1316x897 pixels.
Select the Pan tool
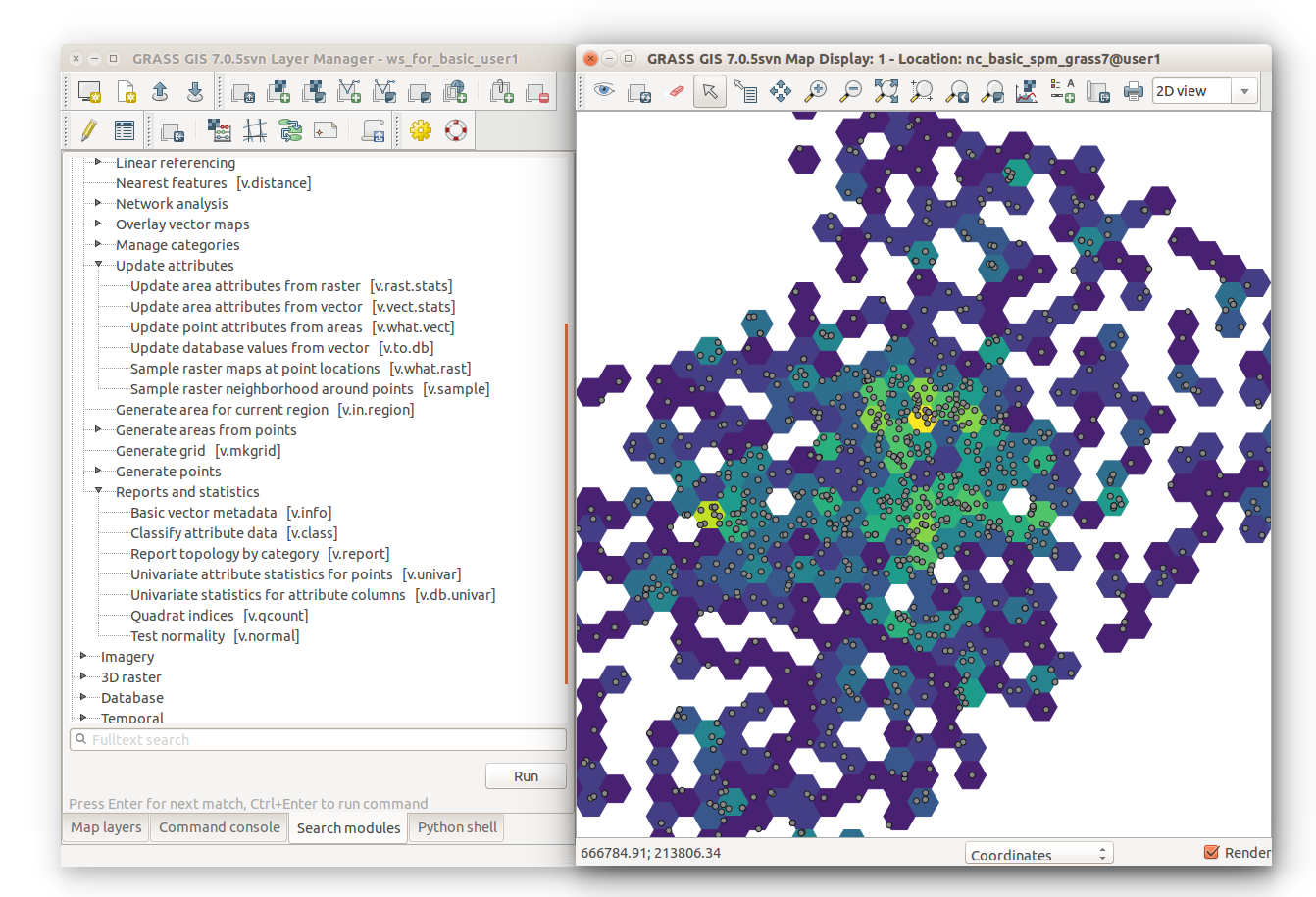781,91
